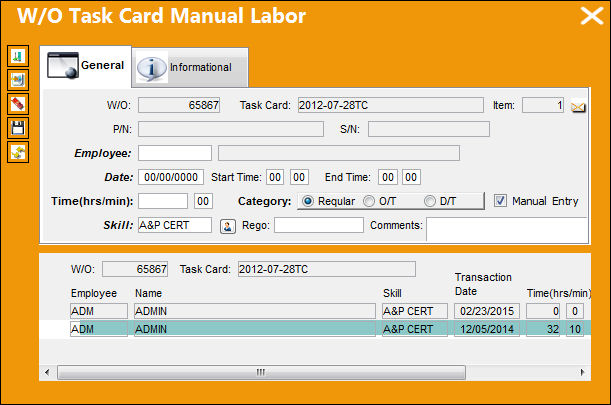The width and height of the screenshot is (611, 405).
Task: Switch to the General tab
Action: (x=86, y=65)
